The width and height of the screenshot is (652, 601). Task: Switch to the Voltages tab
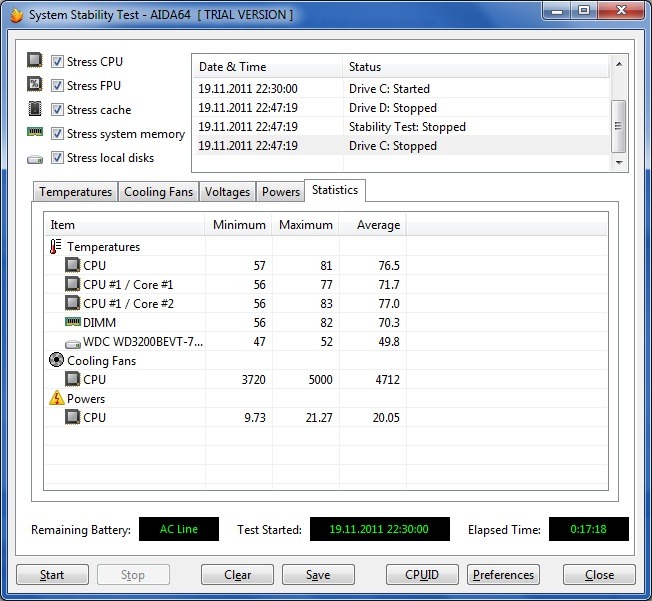tap(227, 192)
